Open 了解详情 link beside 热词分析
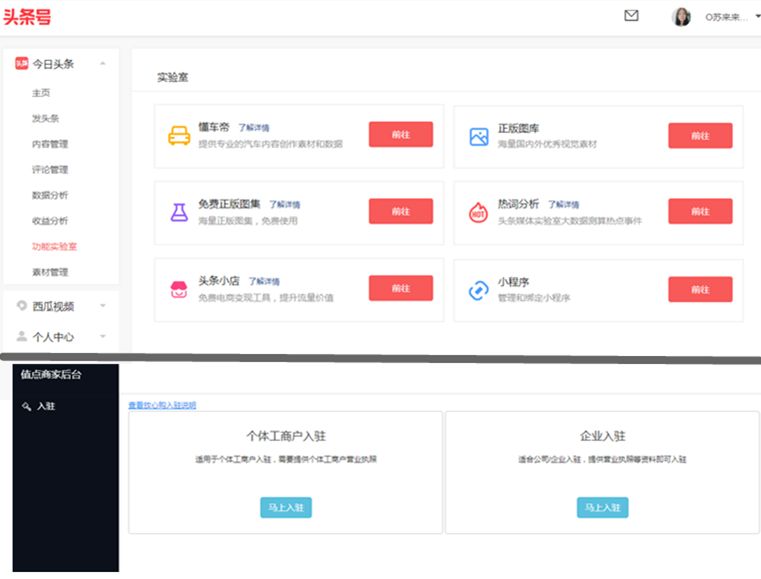This screenshot has height=579, width=761. coord(563,204)
